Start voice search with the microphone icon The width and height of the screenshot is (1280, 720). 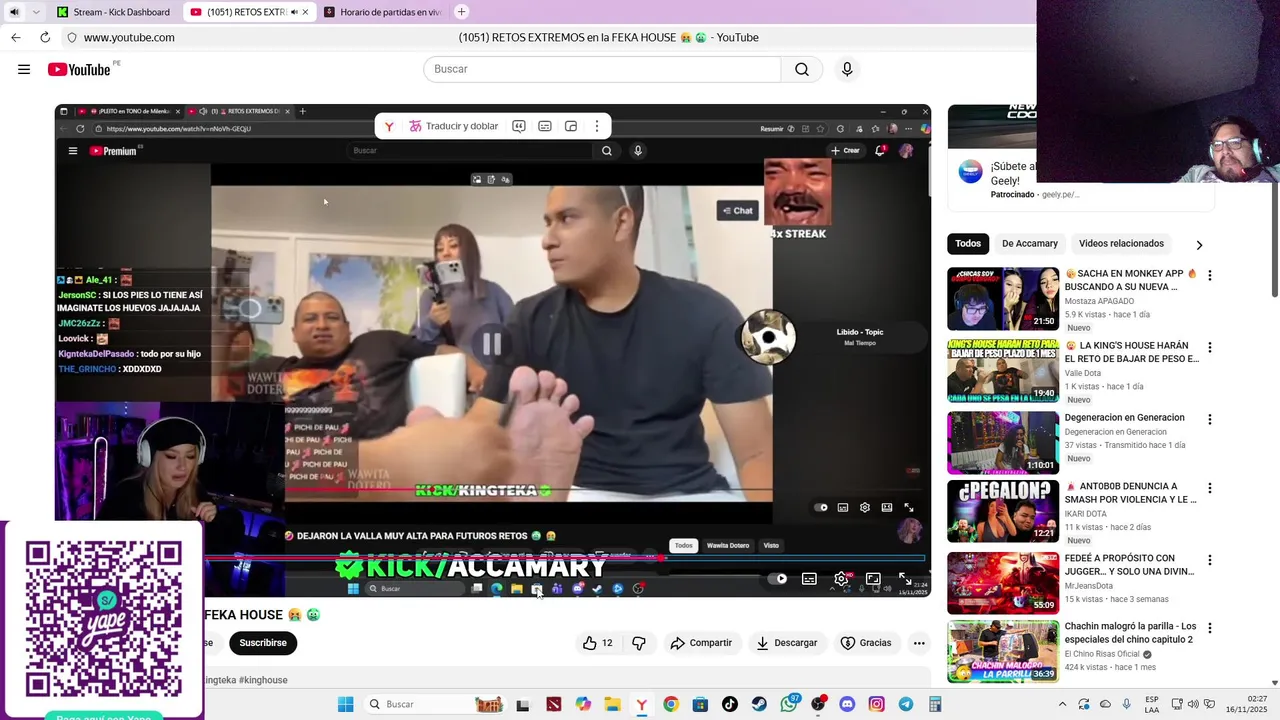click(847, 69)
